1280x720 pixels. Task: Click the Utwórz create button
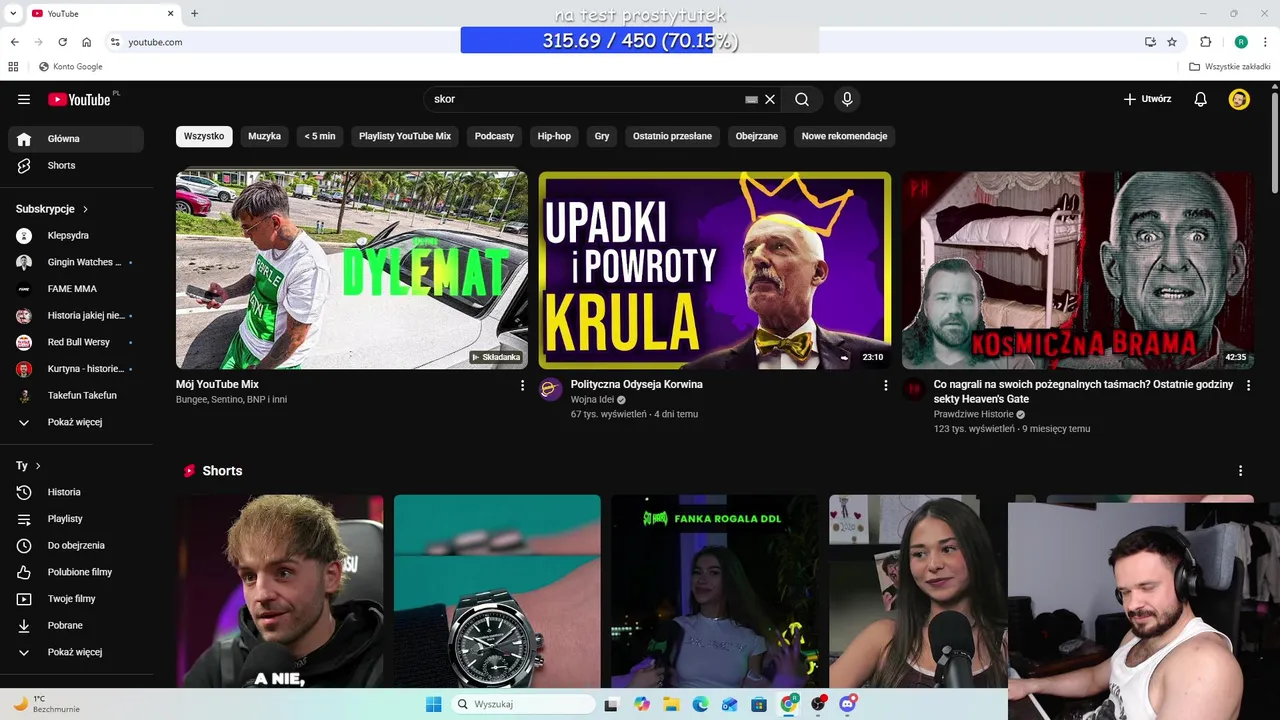pos(1147,99)
